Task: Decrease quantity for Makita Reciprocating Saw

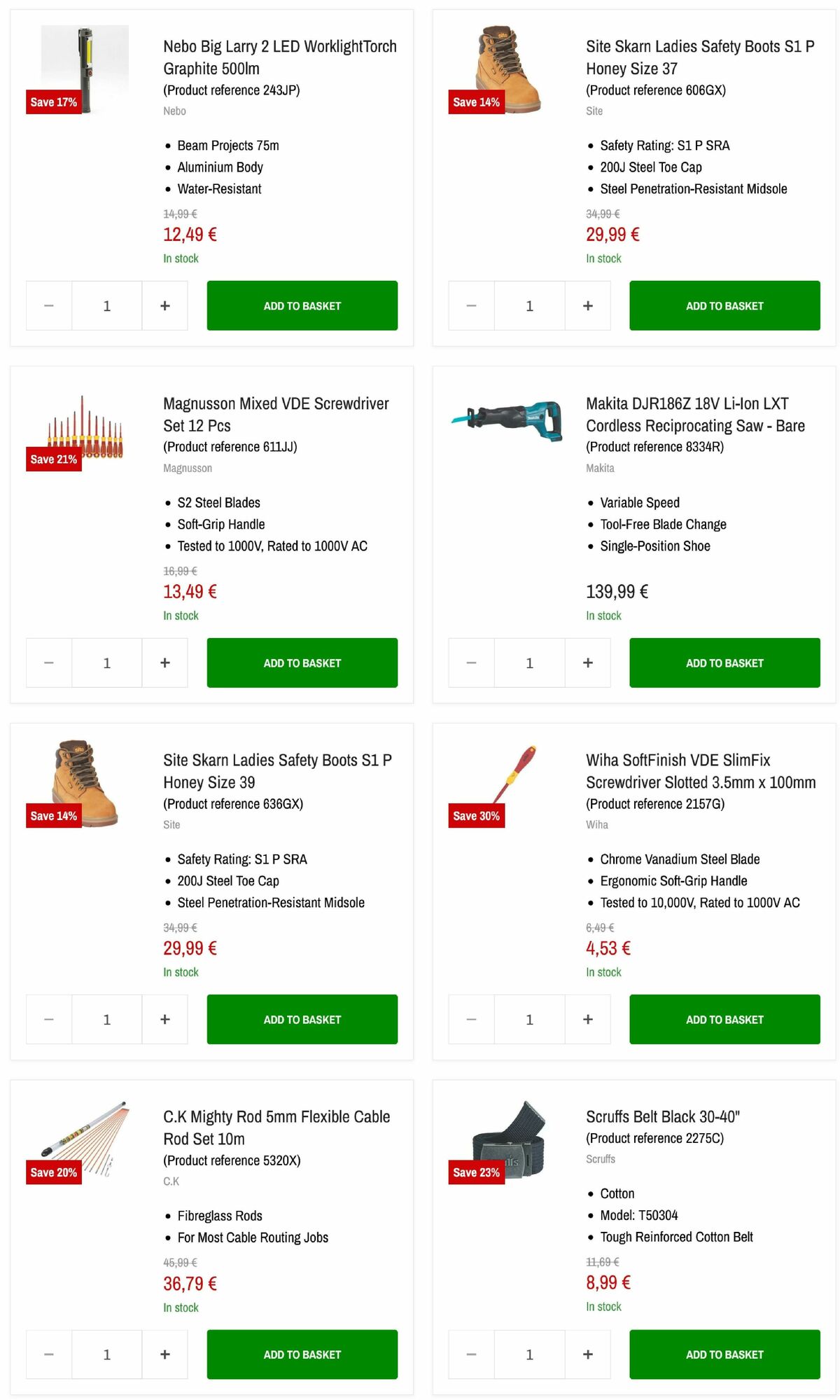Action: pyautogui.click(x=471, y=663)
